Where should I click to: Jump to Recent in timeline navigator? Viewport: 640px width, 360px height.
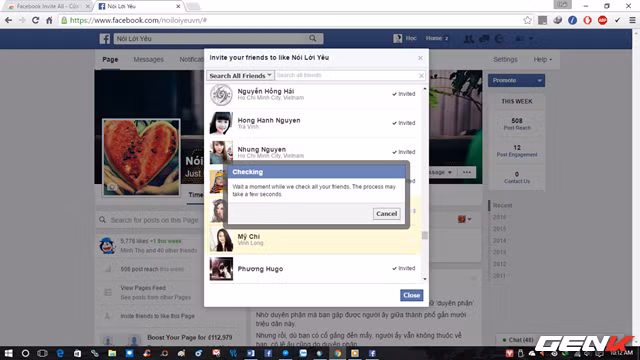click(502, 205)
